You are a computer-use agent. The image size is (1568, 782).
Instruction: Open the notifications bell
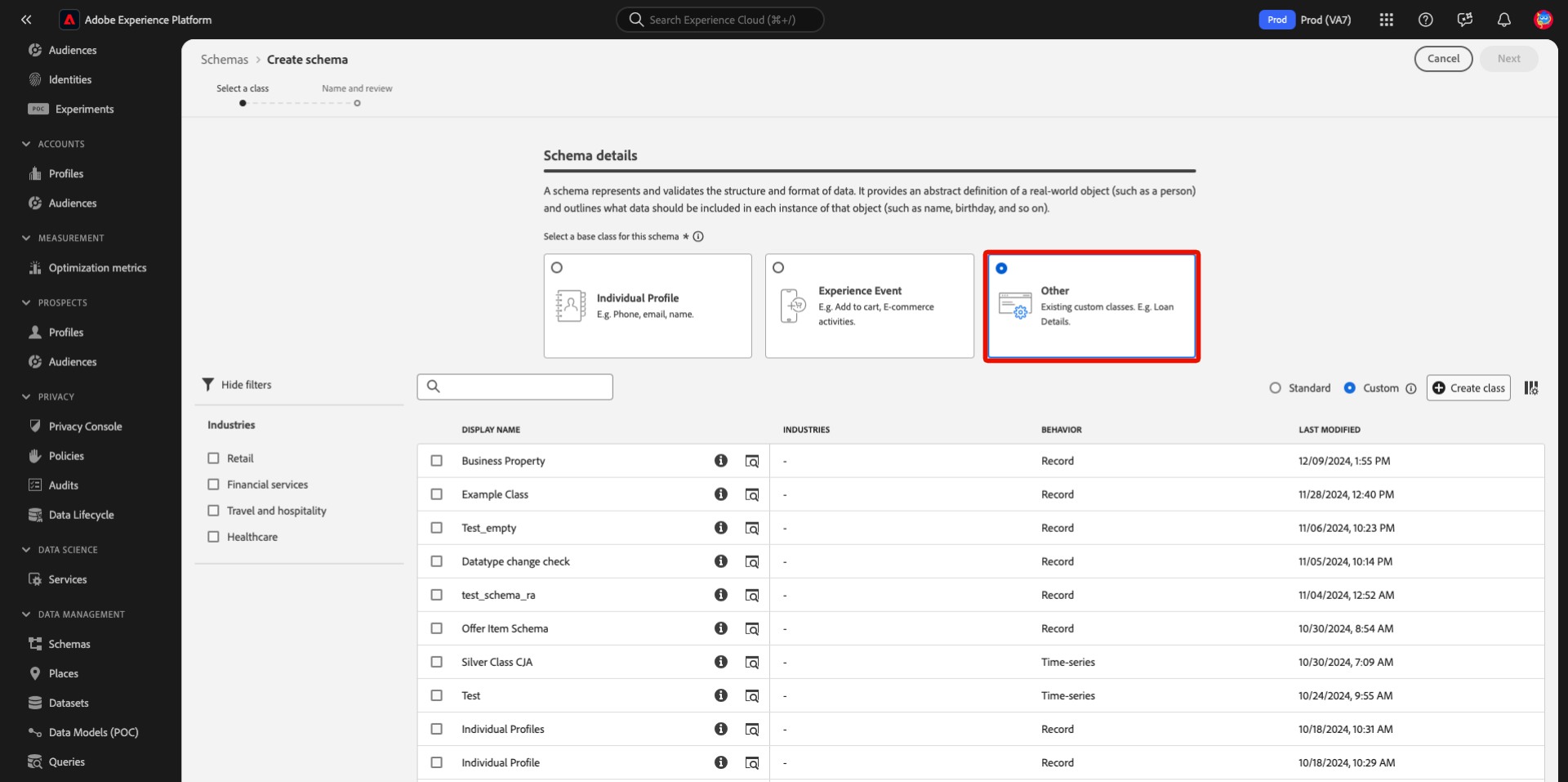point(1503,20)
